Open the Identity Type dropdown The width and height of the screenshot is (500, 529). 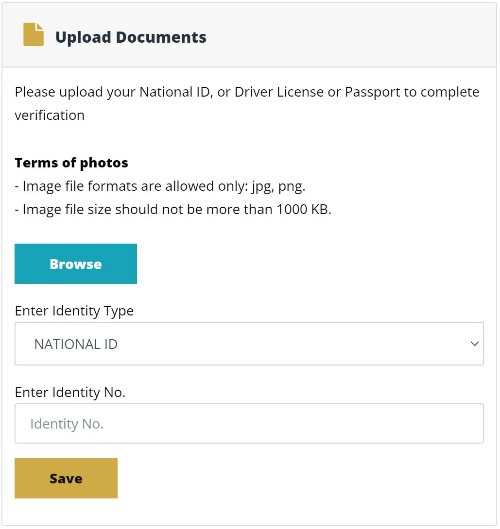(x=249, y=344)
